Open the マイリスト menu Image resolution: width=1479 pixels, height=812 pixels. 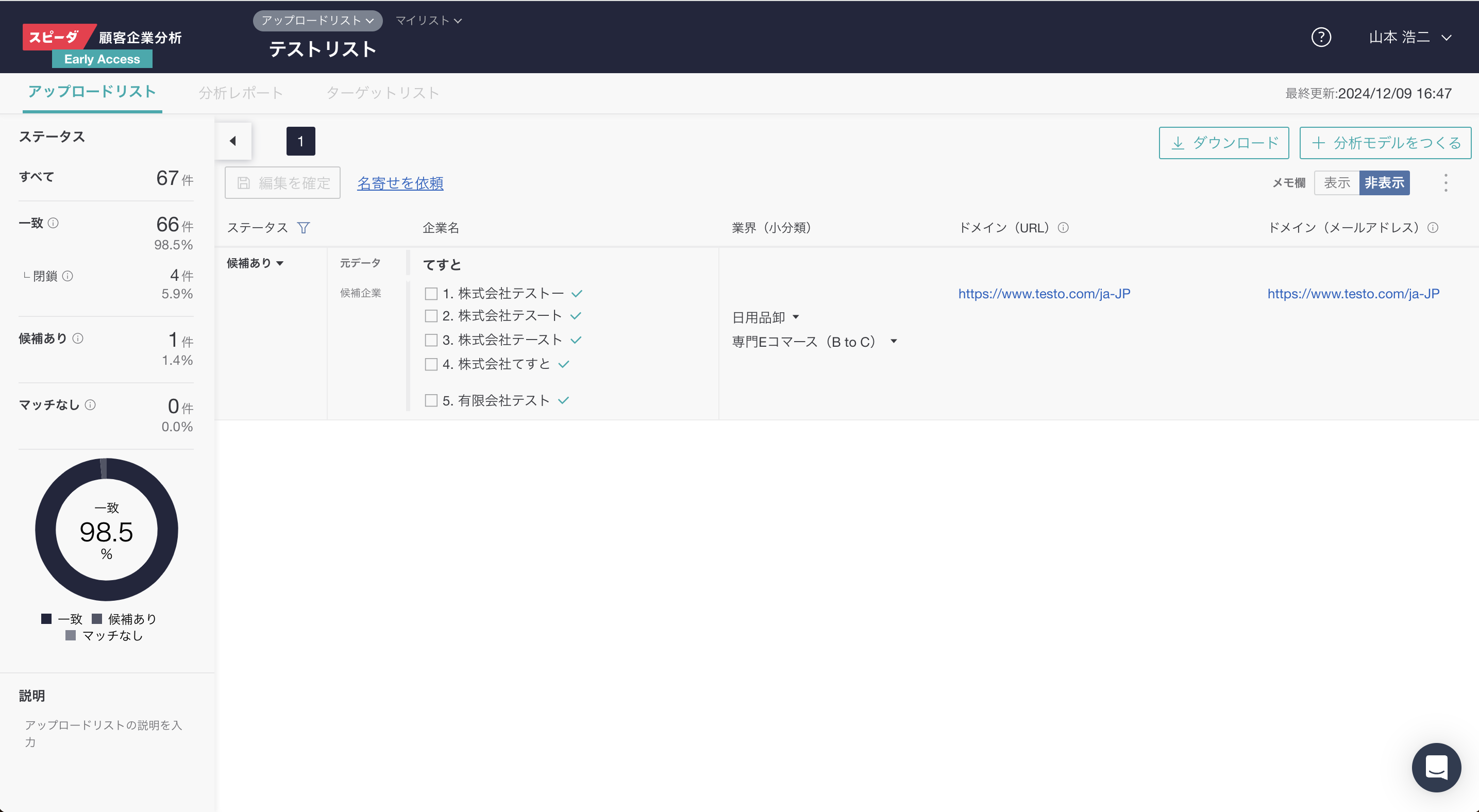pos(428,21)
